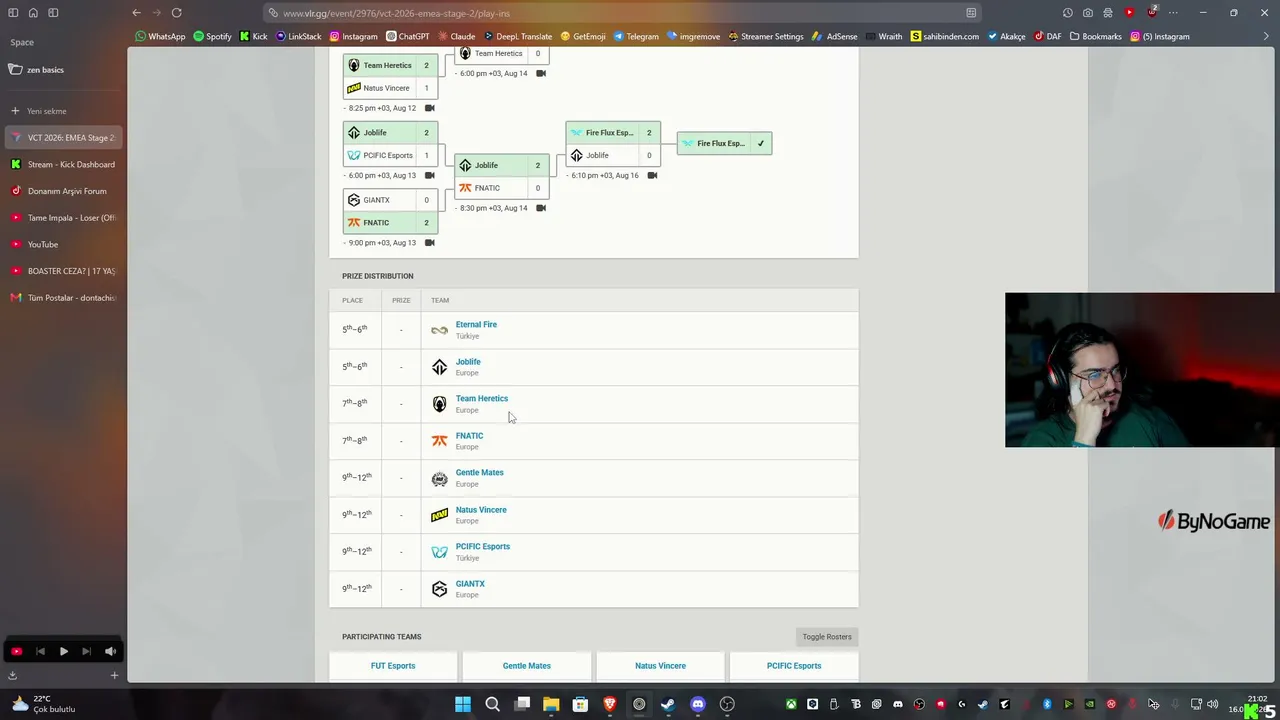Viewport: 1280px width, 720px height.
Task: Open Joblife team link in prize distribution
Action: pyautogui.click(x=468, y=361)
